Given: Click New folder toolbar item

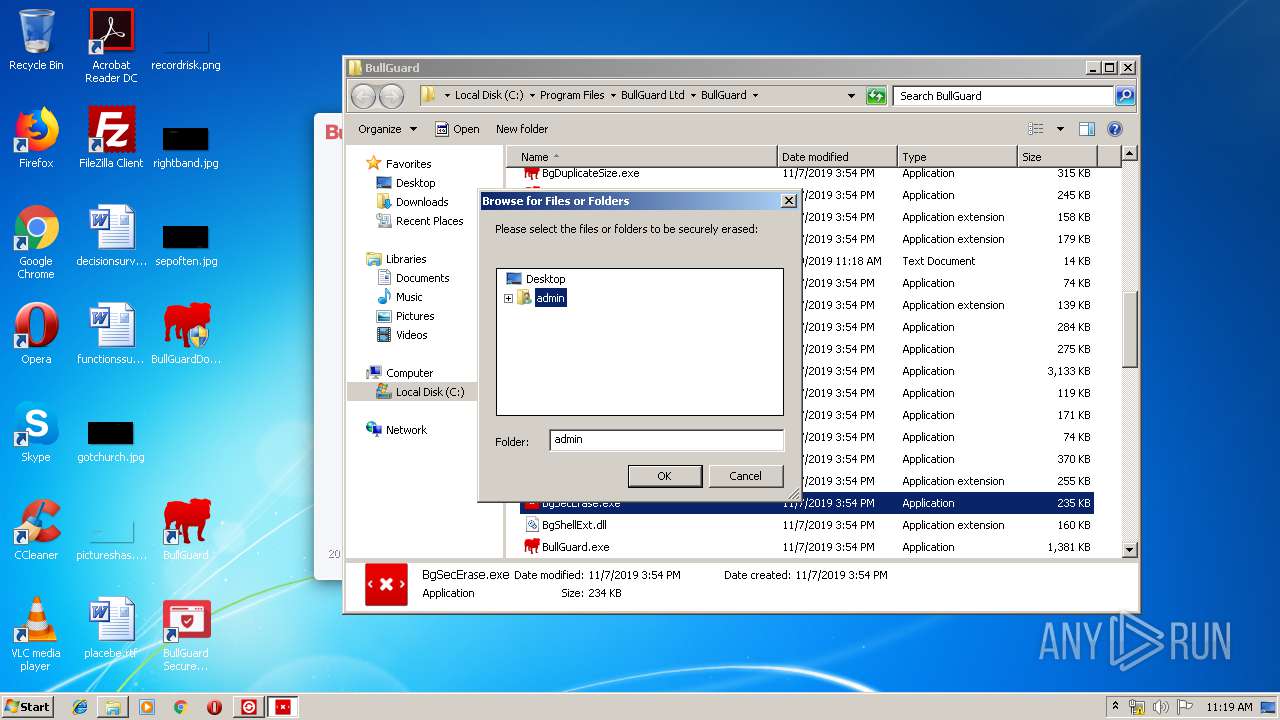Looking at the screenshot, I should (x=522, y=129).
